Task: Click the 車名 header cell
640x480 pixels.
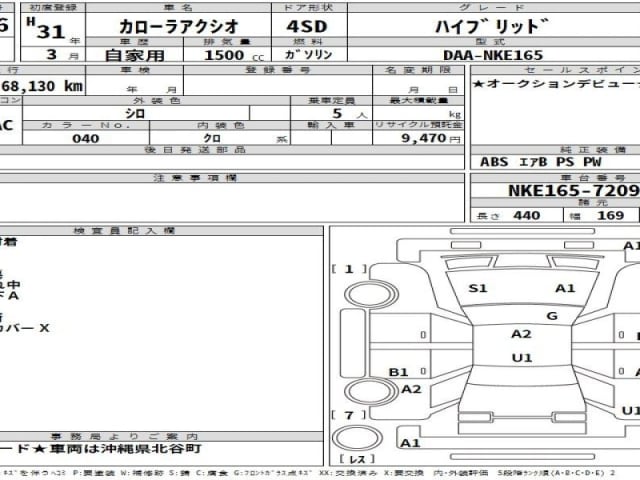Action: 178,7
